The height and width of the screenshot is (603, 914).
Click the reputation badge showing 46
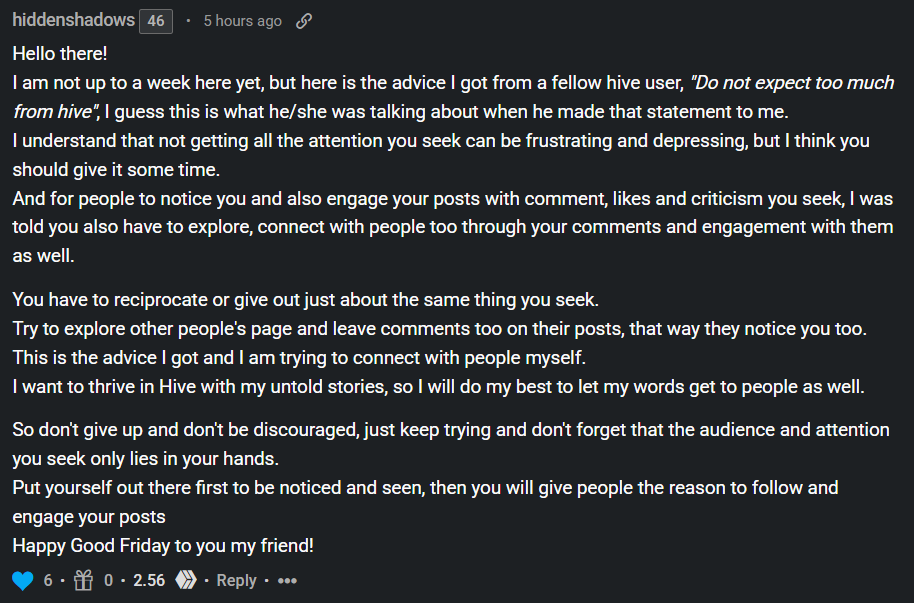(x=156, y=21)
